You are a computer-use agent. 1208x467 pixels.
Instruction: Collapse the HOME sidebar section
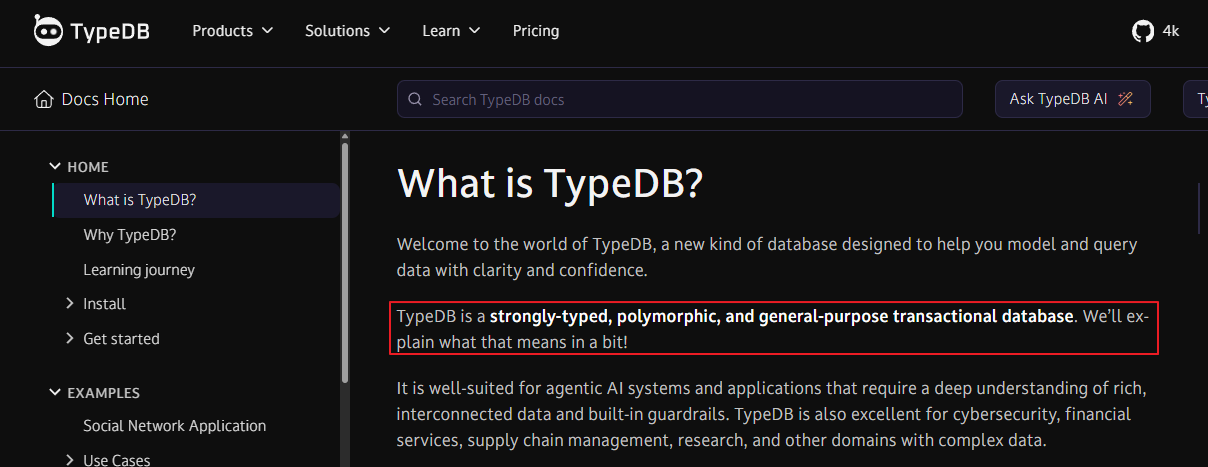(x=56, y=167)
